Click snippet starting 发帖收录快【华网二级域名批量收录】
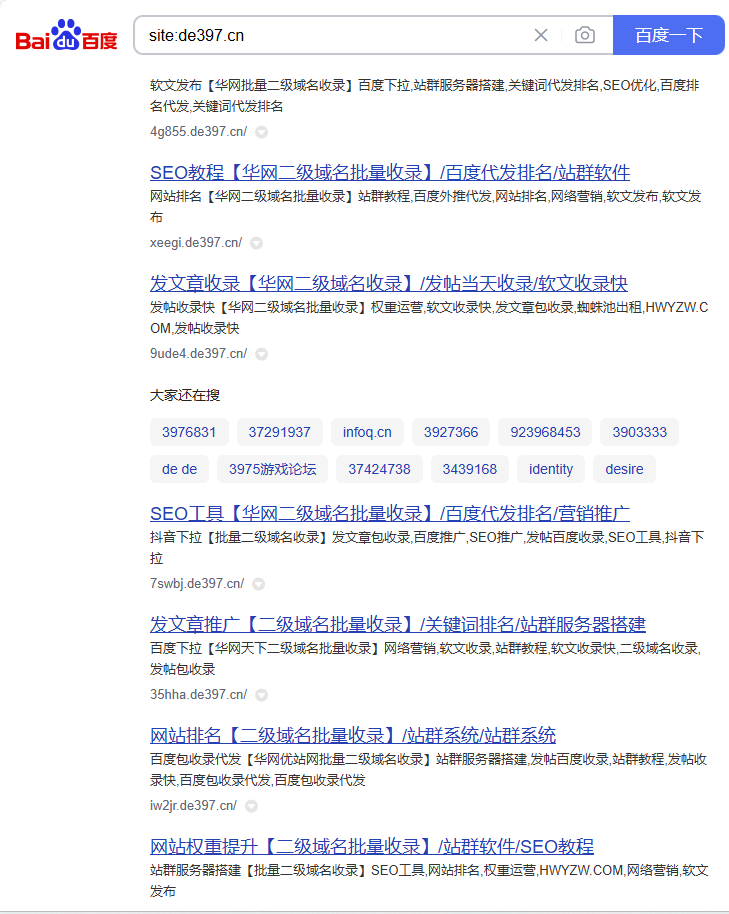 point(429,318)
